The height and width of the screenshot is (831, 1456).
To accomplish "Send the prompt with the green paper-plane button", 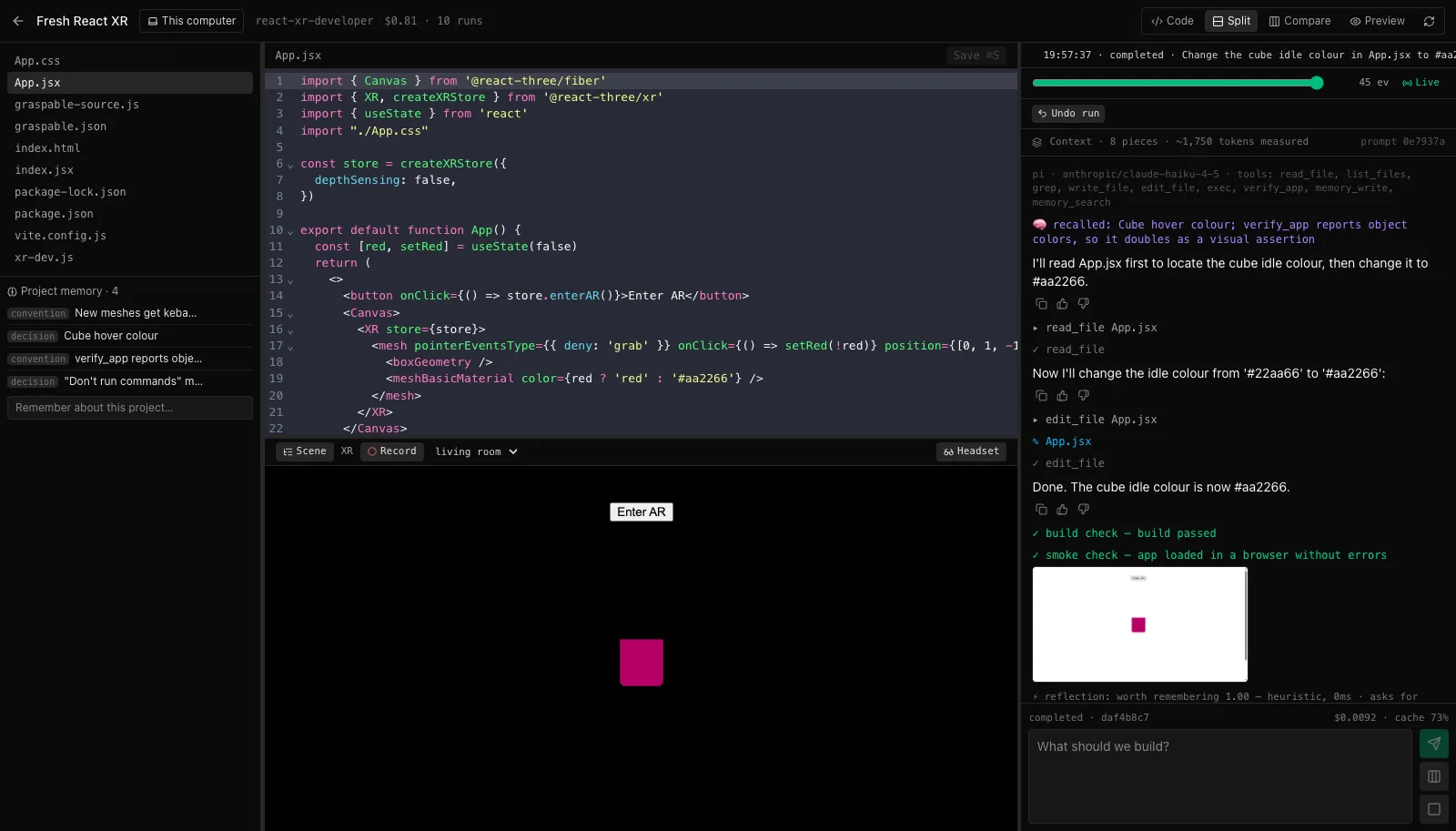I will click(1434, 744).
